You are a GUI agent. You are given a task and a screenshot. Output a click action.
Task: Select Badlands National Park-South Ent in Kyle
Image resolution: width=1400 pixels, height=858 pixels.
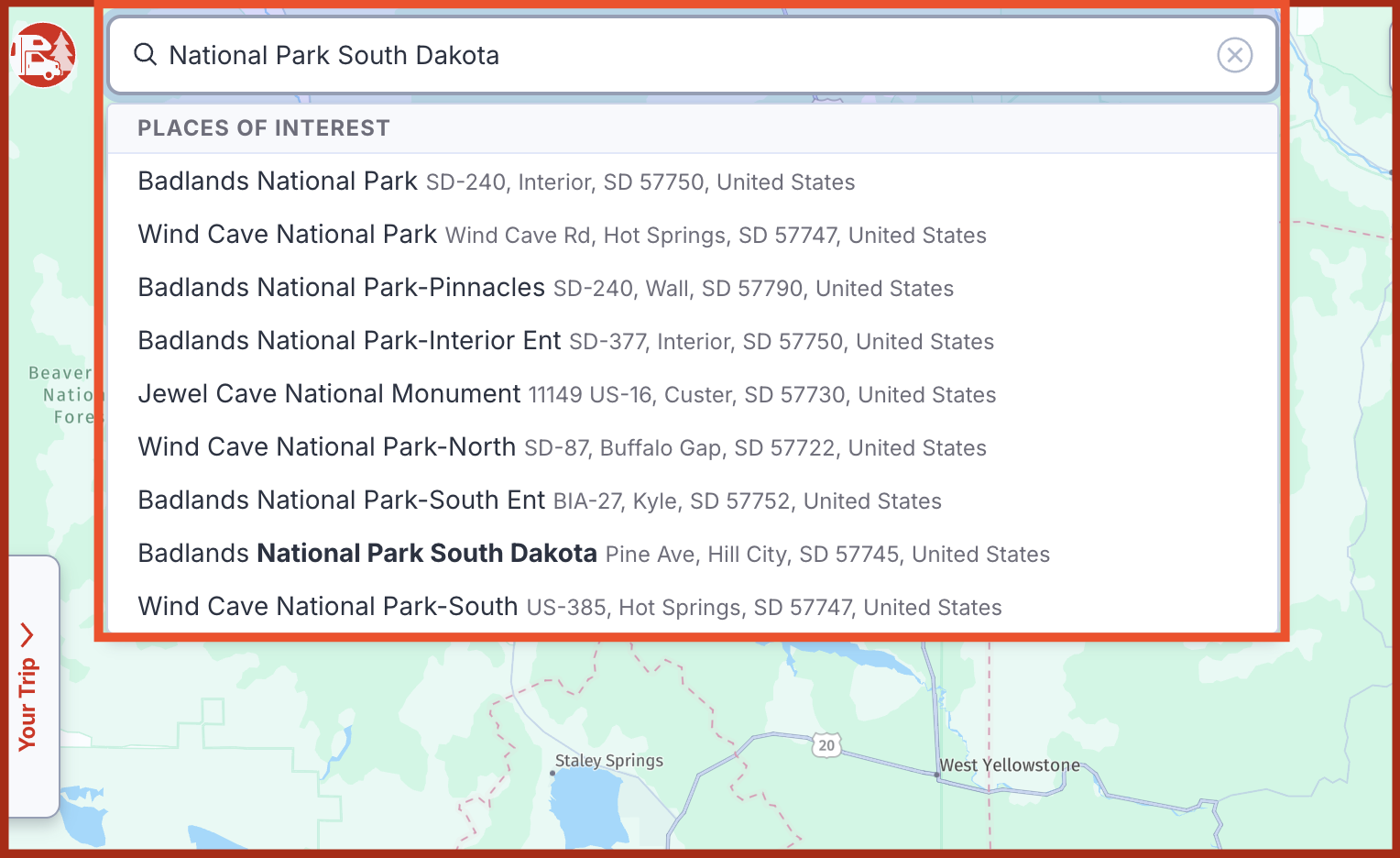[x=693, y=500]
